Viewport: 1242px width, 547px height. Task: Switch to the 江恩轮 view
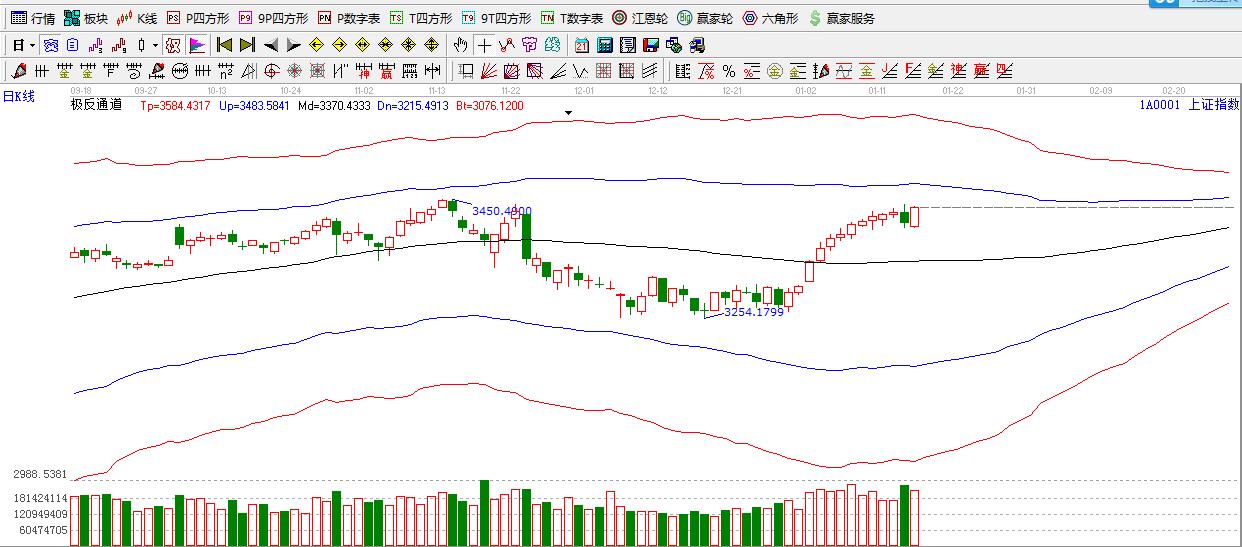coord(640,18)
